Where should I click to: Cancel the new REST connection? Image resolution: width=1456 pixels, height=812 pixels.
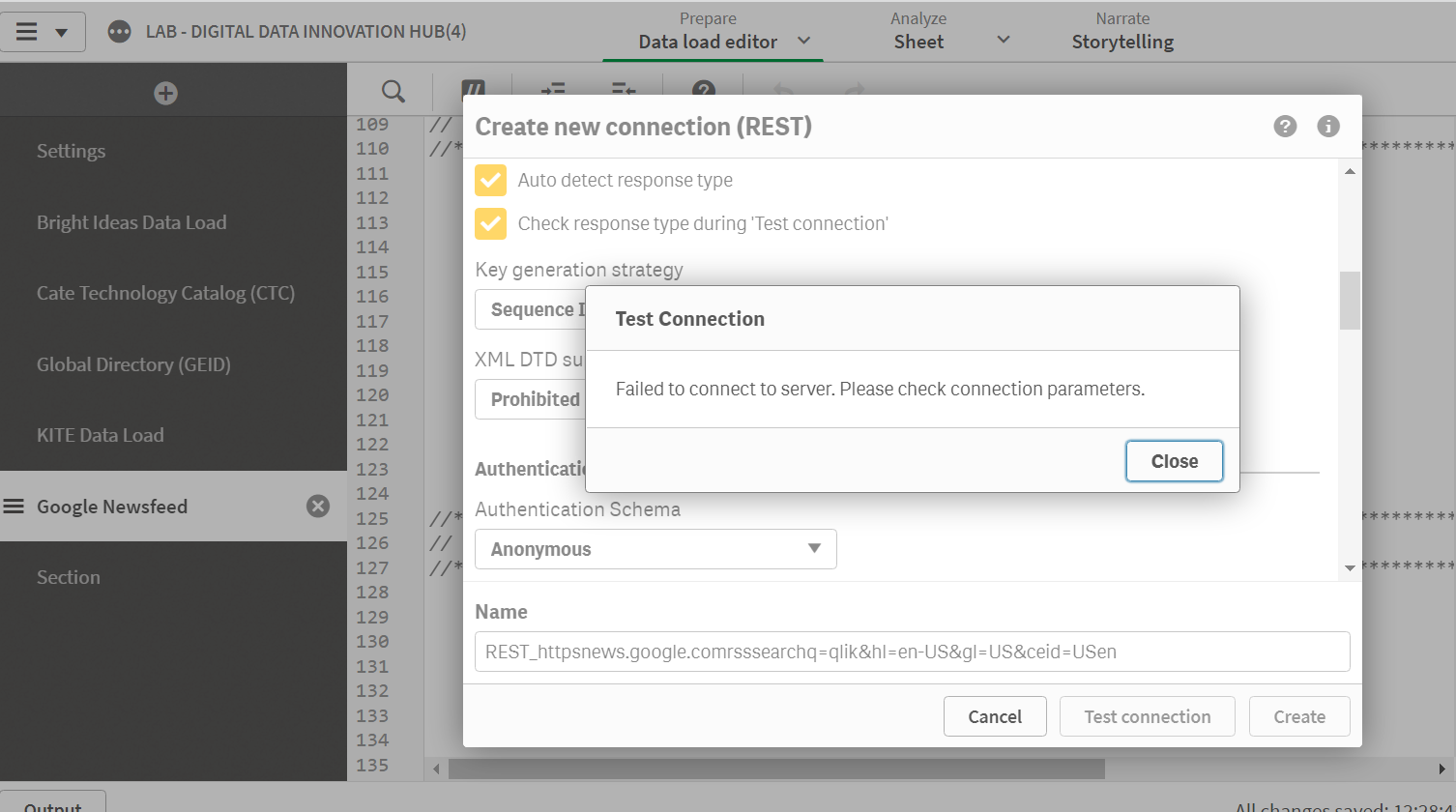pyautogui.click(x=995, y=716)
